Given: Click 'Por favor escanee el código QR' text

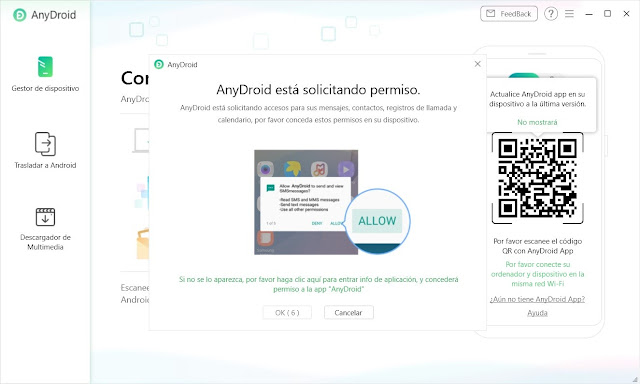Looking at the screenshot, I should point(537,246).
